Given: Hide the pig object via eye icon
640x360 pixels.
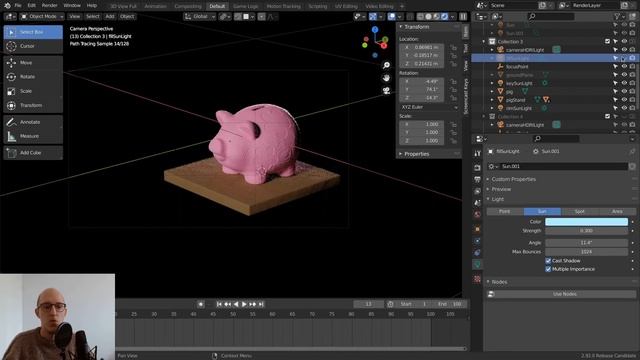Looking at the screenshot, I should (x=624, y=91).
